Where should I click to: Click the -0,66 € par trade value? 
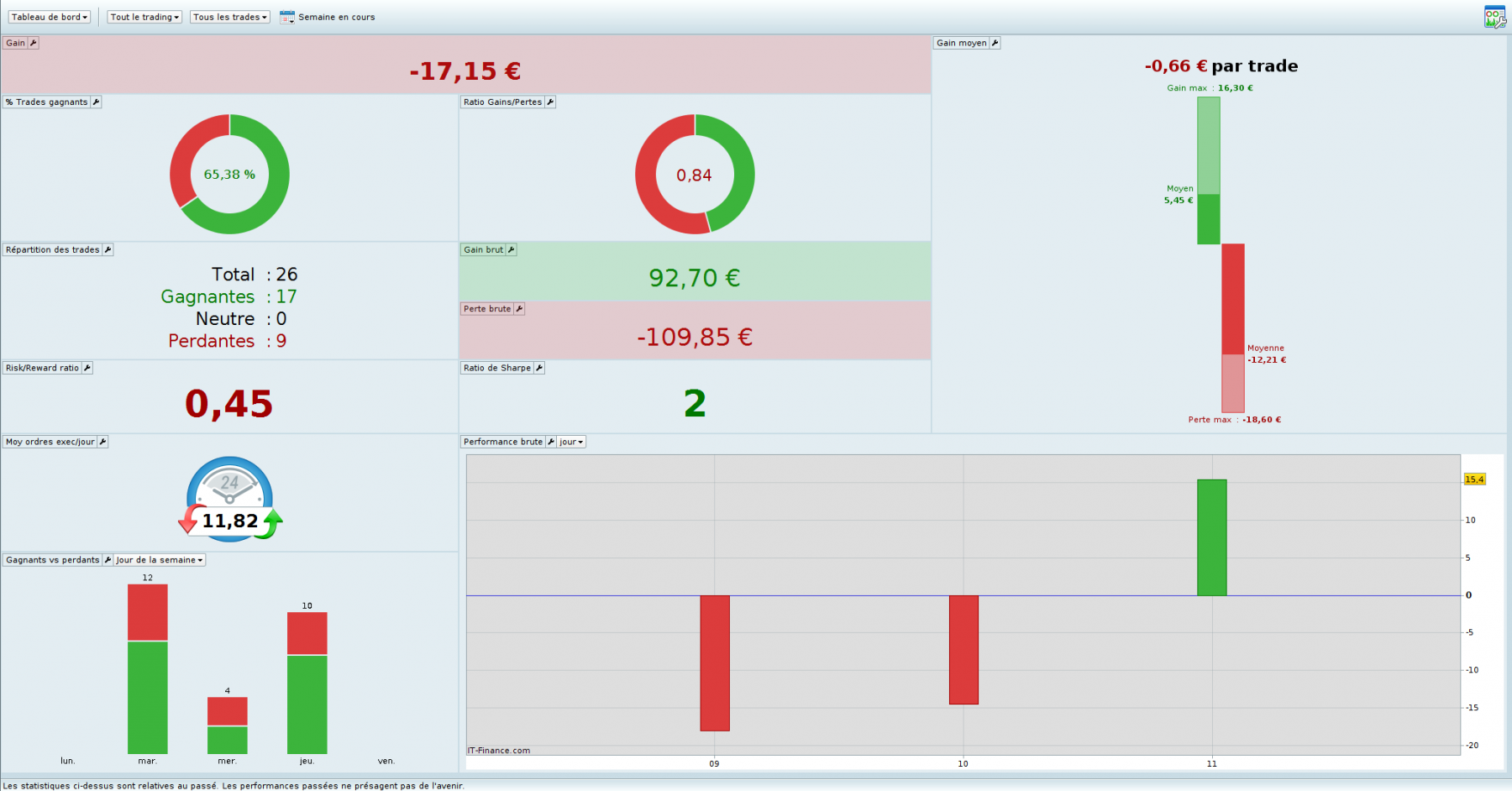[1221, 66]
